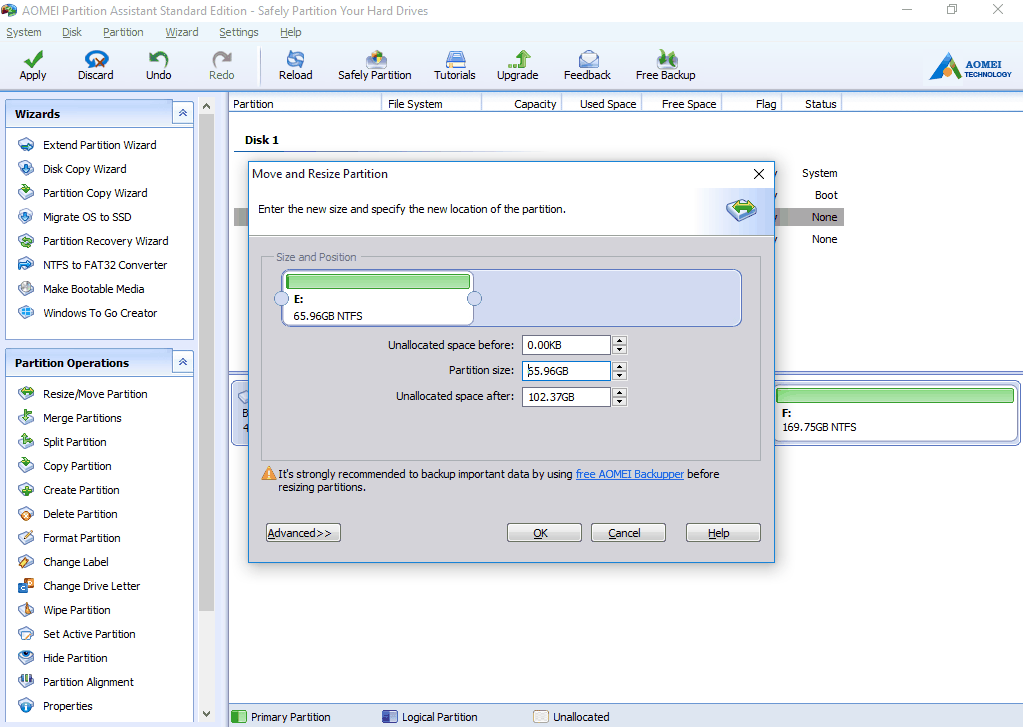Click Help button in resize dialog
The image size is (1023, 727).
[x=723, y=533]
